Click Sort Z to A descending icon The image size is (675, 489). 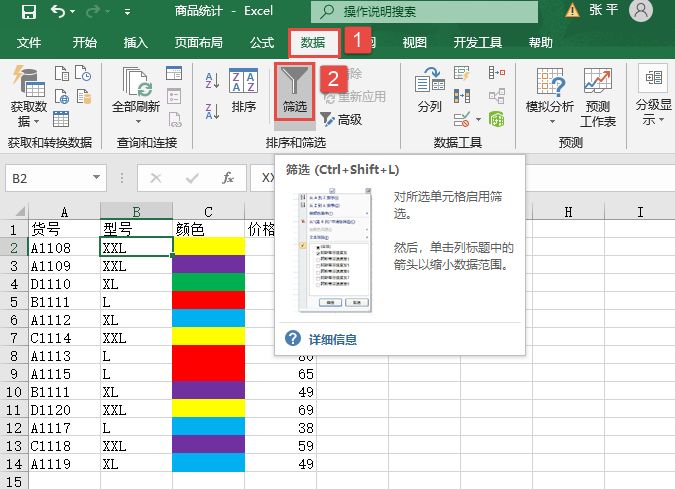[x=212, y=111]
